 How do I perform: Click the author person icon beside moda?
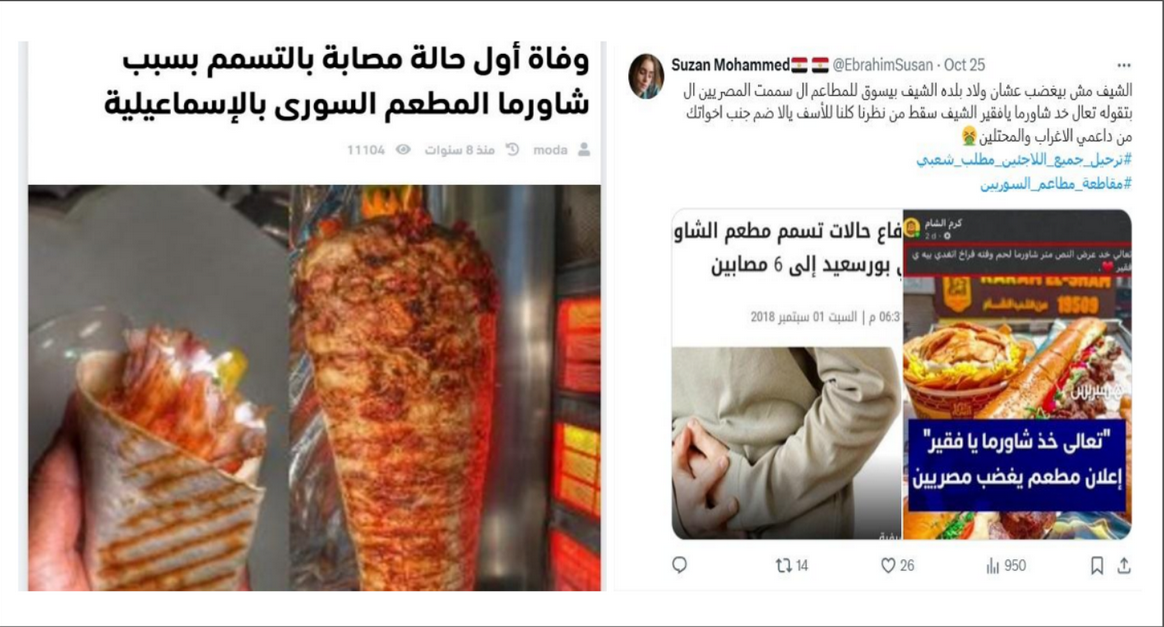584,150
